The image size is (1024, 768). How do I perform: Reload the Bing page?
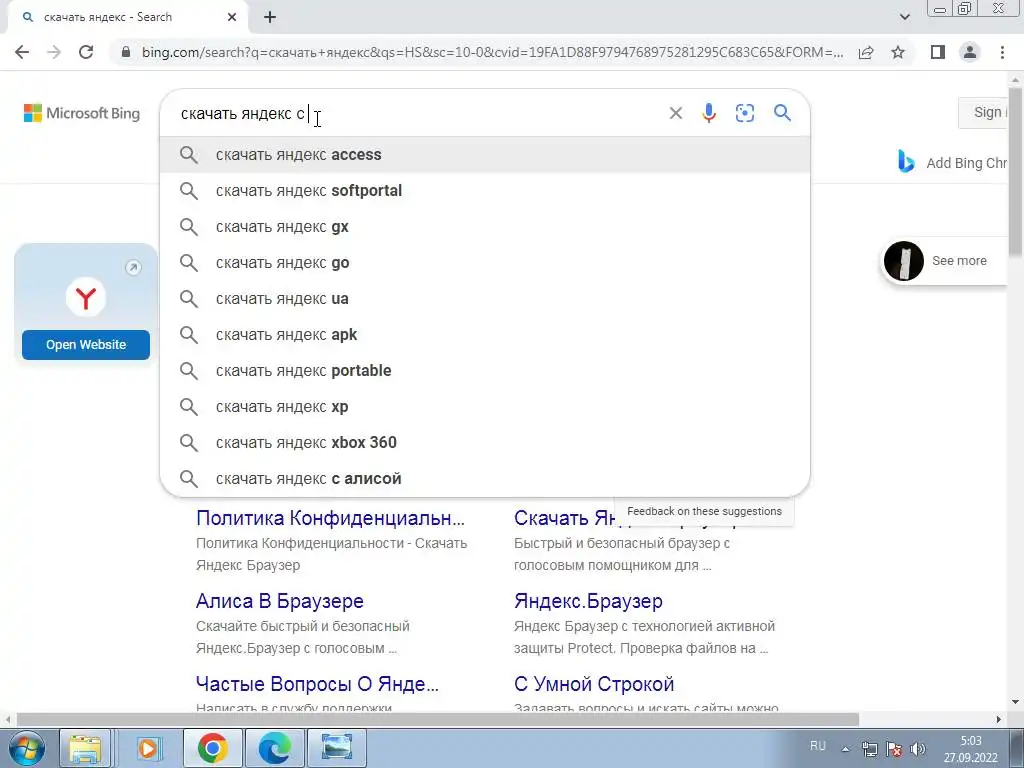[x=86, y=52]
